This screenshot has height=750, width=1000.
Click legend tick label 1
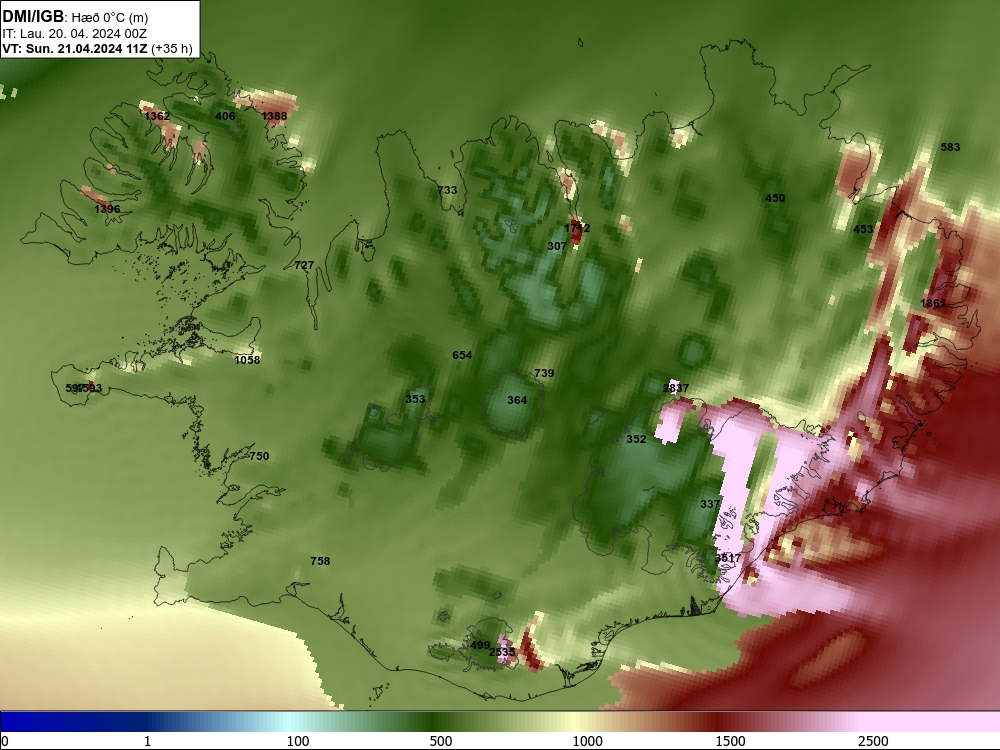pyautogui.click(x=147, y=741)
